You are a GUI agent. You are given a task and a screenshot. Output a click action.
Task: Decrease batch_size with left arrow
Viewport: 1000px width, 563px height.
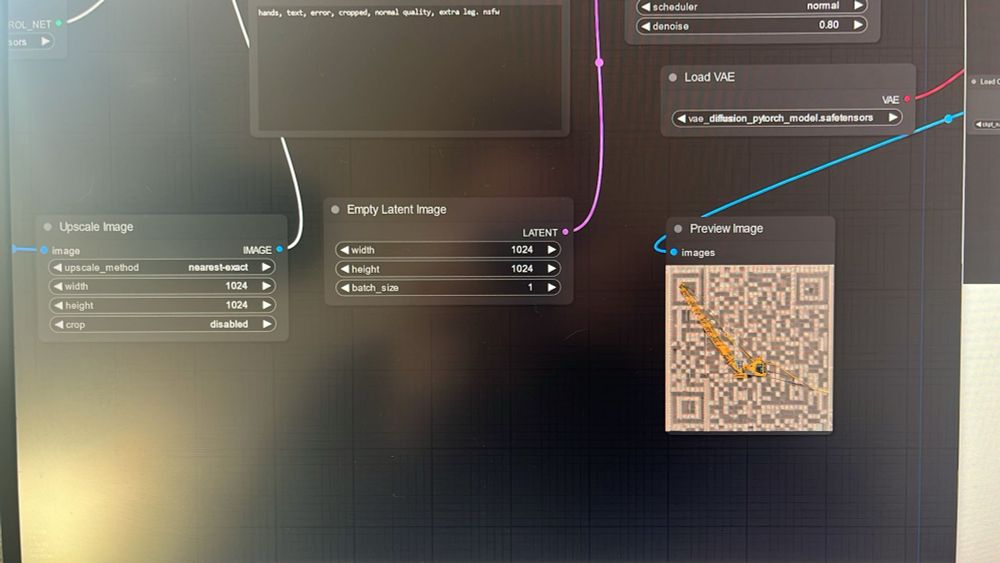coord(345,288)
